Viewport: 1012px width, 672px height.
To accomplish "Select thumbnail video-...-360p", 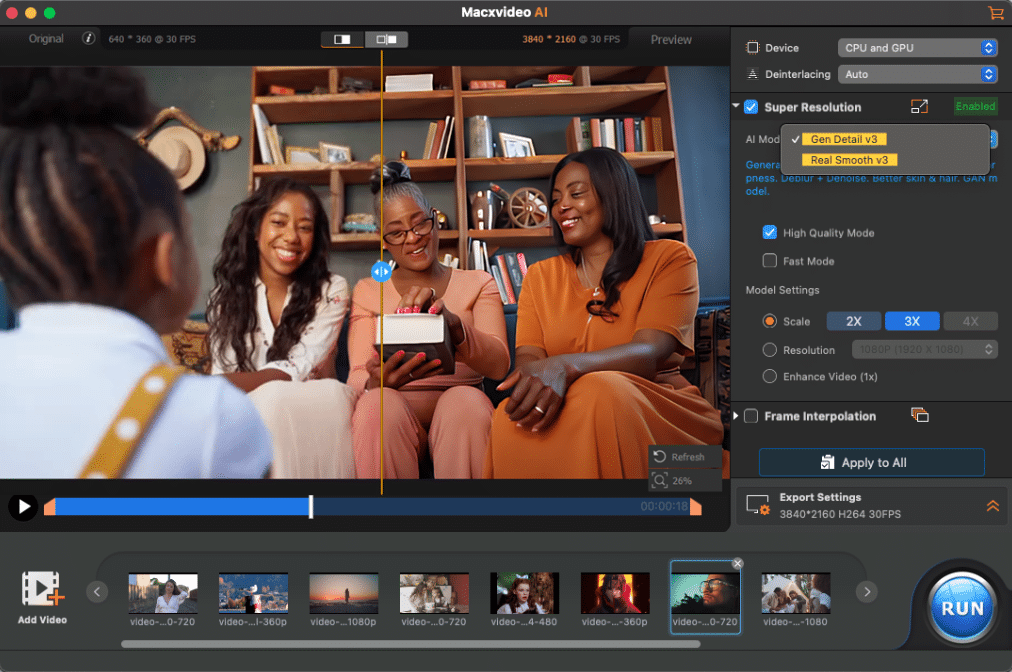I will [615, 593].
